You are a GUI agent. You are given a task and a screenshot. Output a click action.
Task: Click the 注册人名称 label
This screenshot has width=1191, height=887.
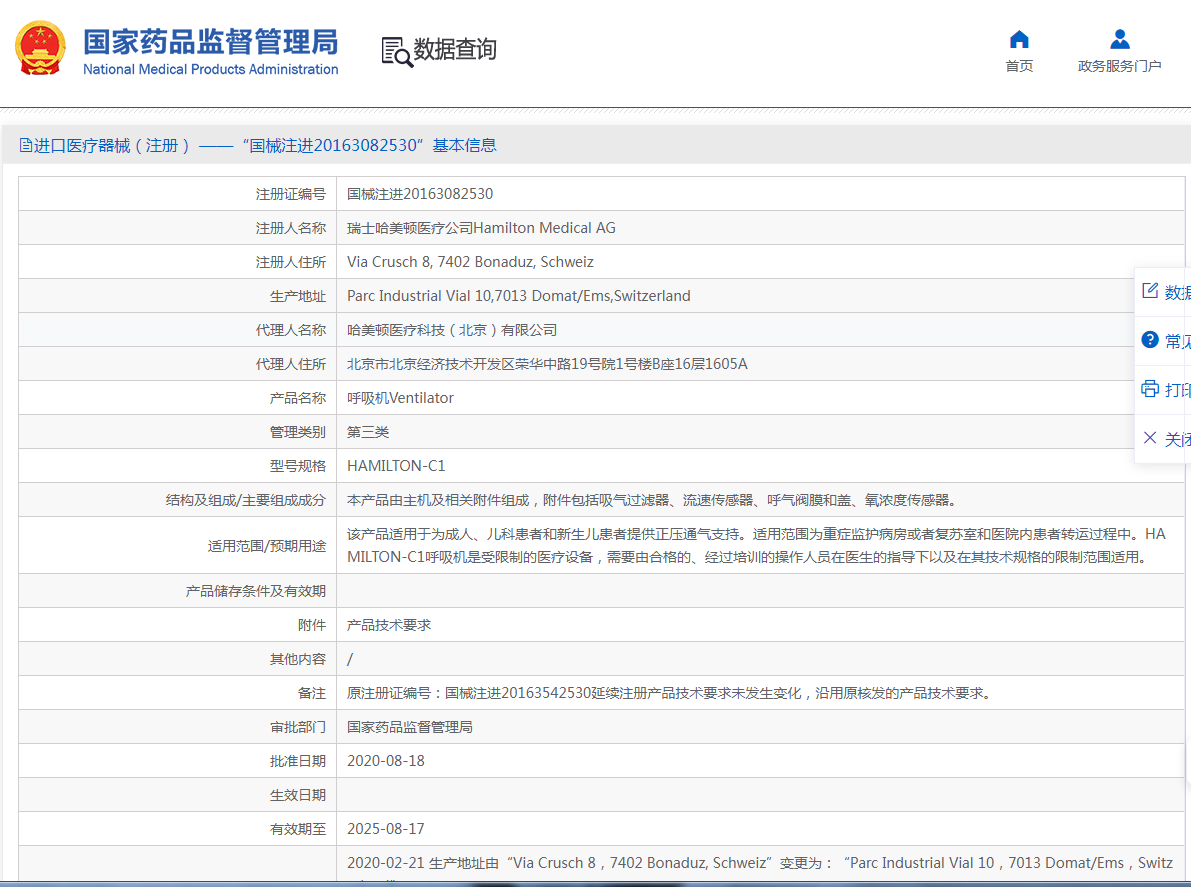click(x=290, y=228)
